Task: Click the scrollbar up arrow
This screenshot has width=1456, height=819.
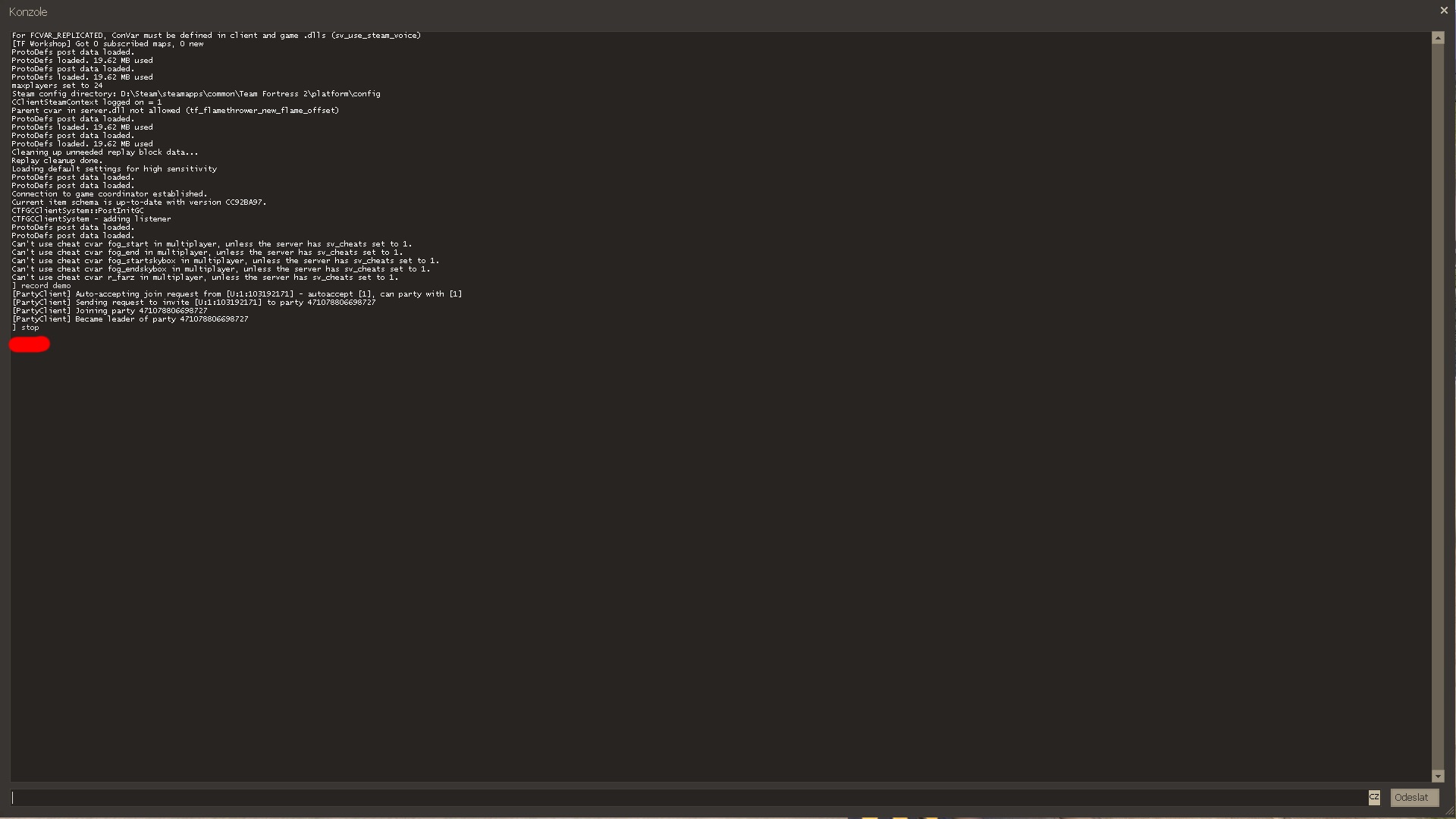Action: coord(1438,38)
